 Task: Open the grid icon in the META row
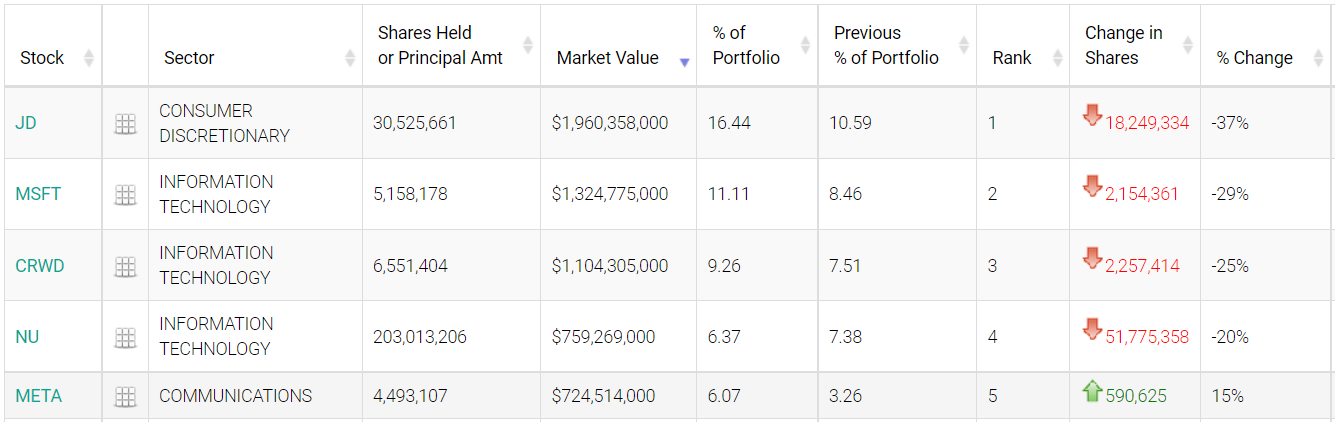tap(125, 397)
